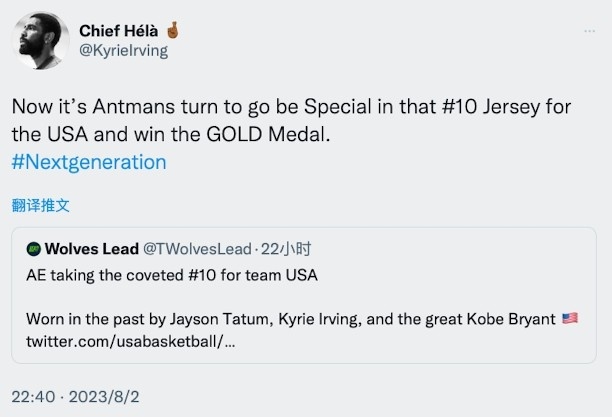Screen dimensions: 612x417
Task: Click the 2023/8/2 post date
Action: 104,396
